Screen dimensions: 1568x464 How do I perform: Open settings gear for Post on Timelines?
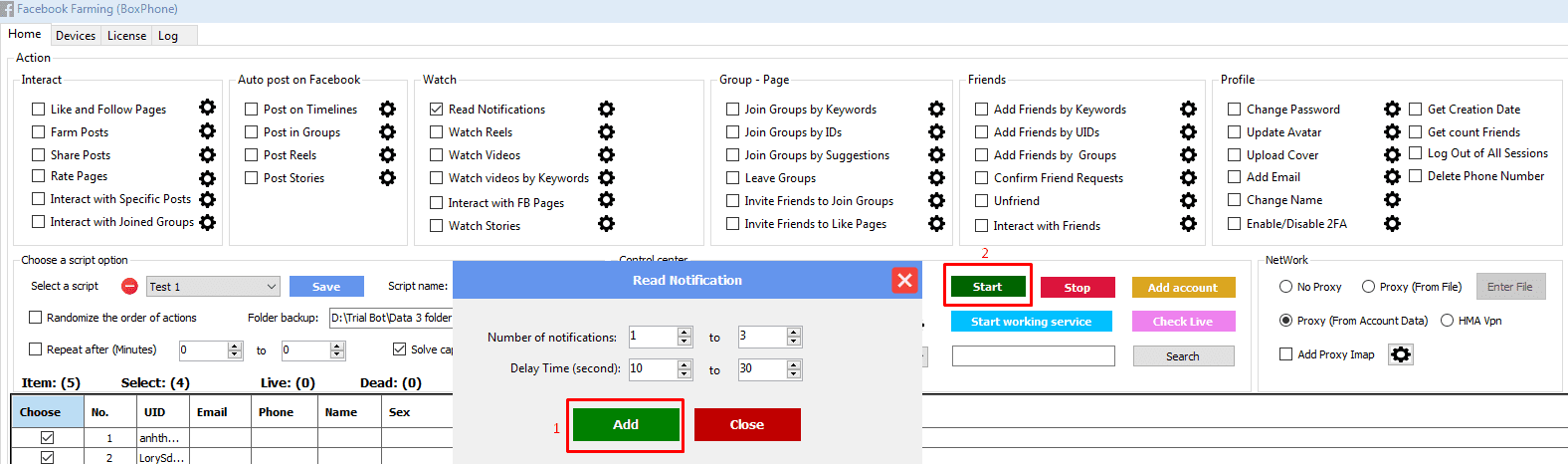tap(387, 109)
